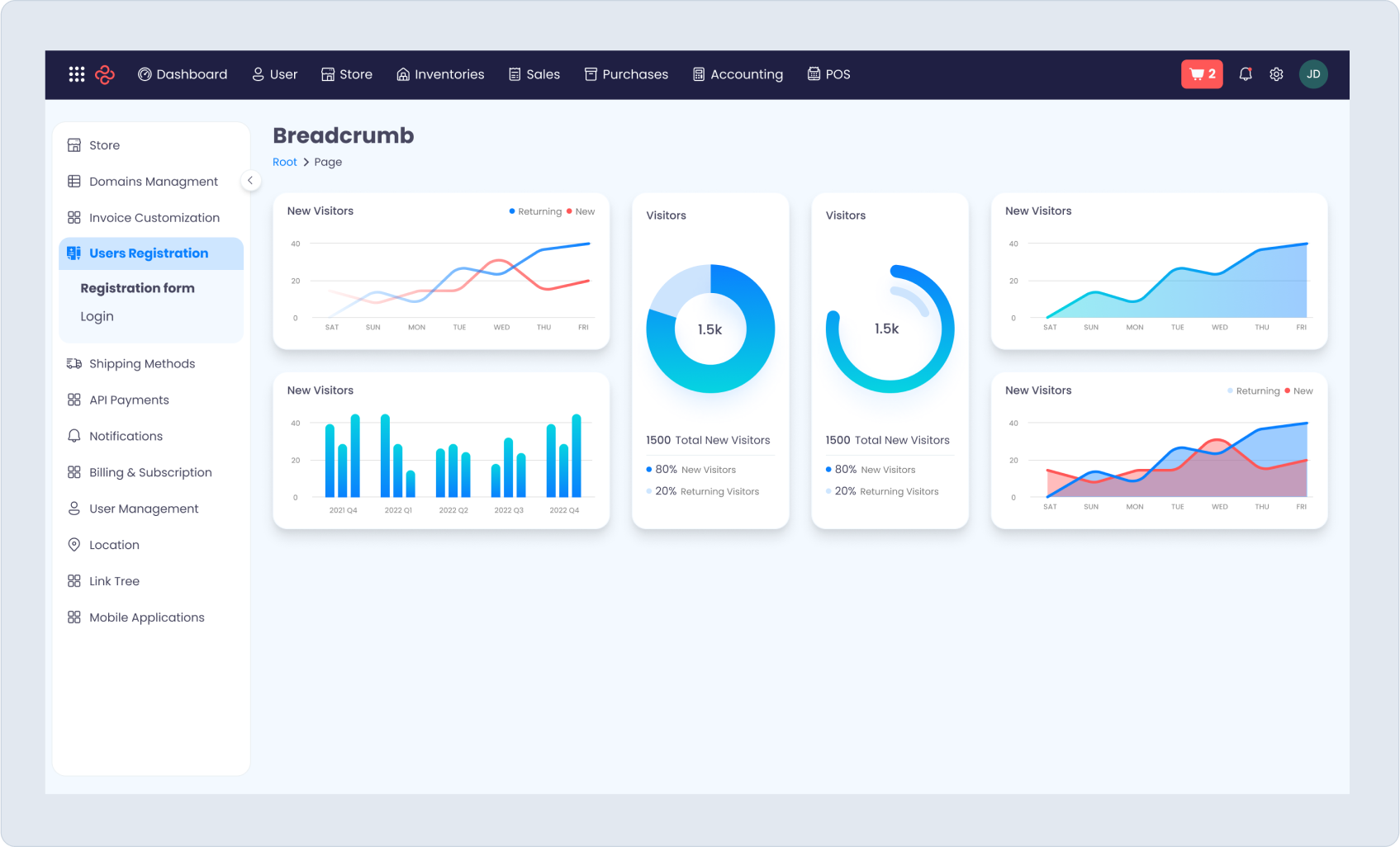This screenshot has height=847, width=1400.
Task: Click the User Management person icon
Action: (x=74, y=509)
